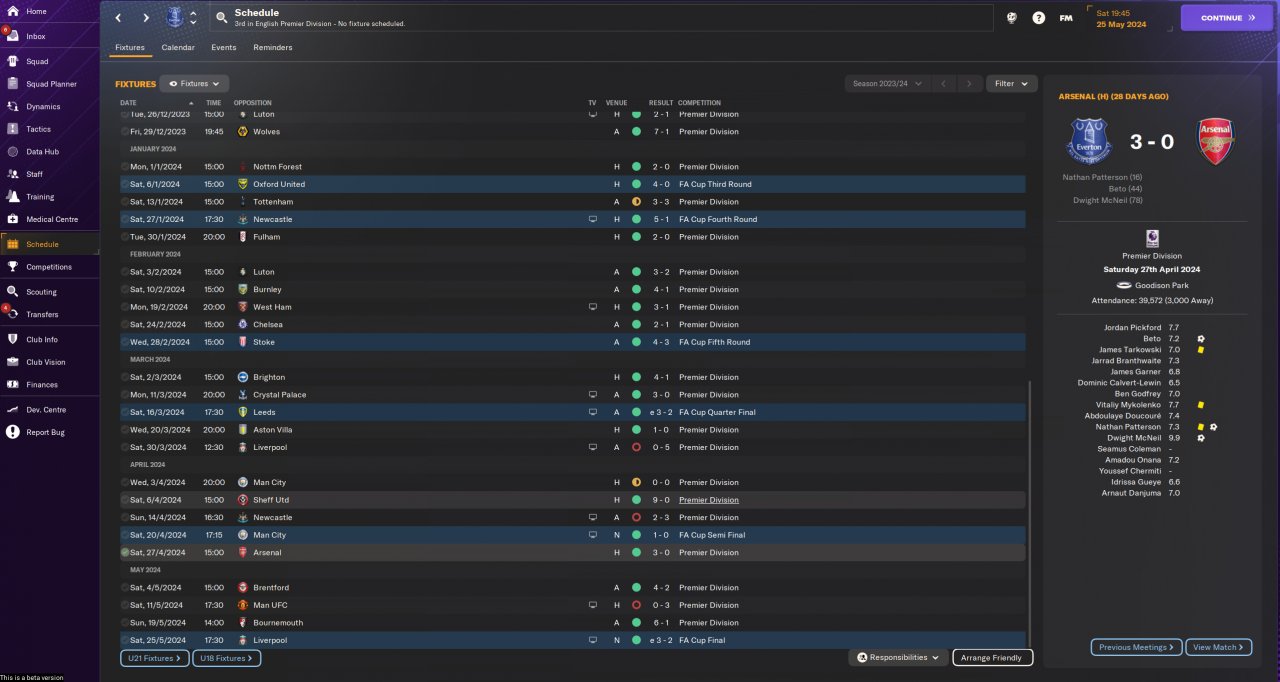
Task: Click the Wolves badge in fixtures list
Action: point(243,132)
